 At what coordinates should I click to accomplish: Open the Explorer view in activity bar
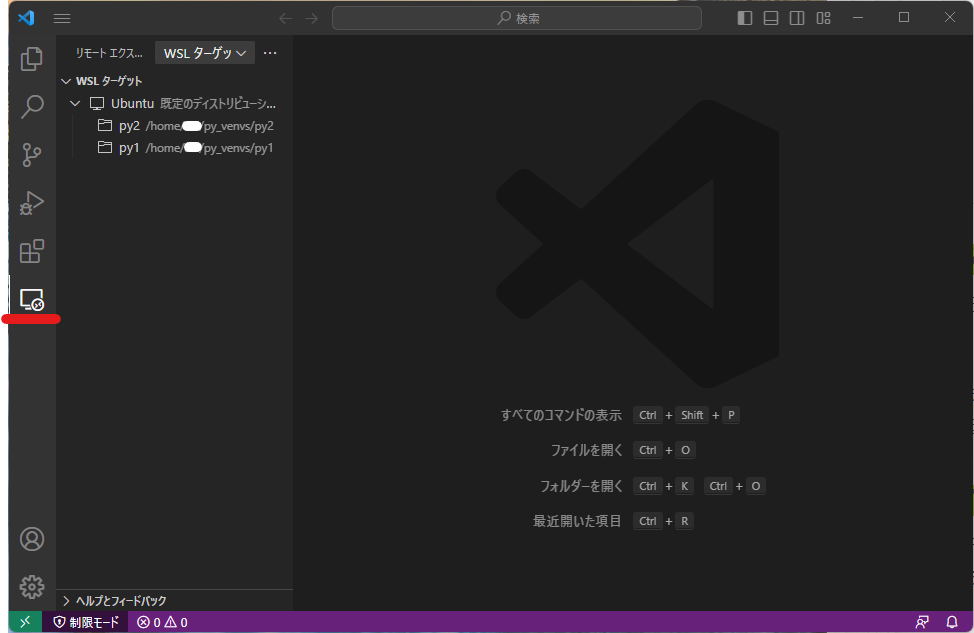pos(32,59)
